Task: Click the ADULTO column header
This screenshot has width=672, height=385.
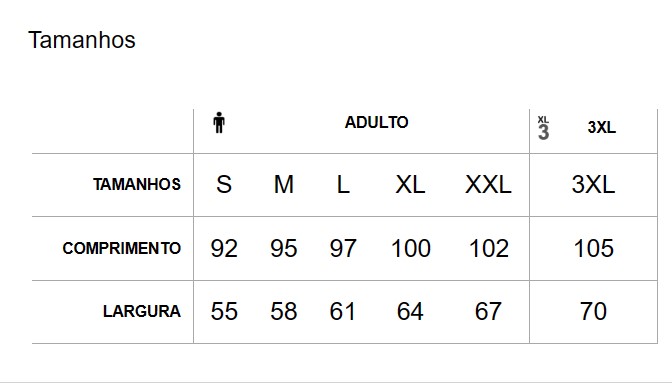Action: pyautogui.click(x=376, y=123)
